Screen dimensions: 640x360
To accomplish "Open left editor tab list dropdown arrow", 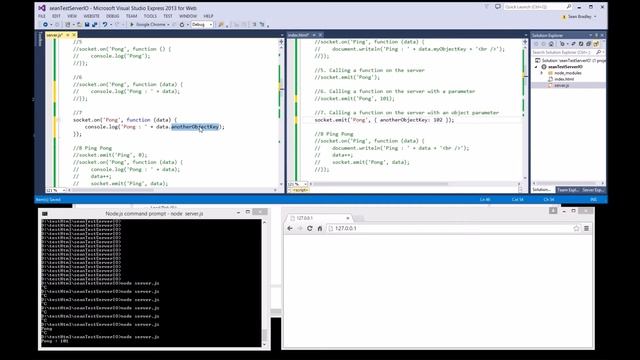I will point(282,36).
